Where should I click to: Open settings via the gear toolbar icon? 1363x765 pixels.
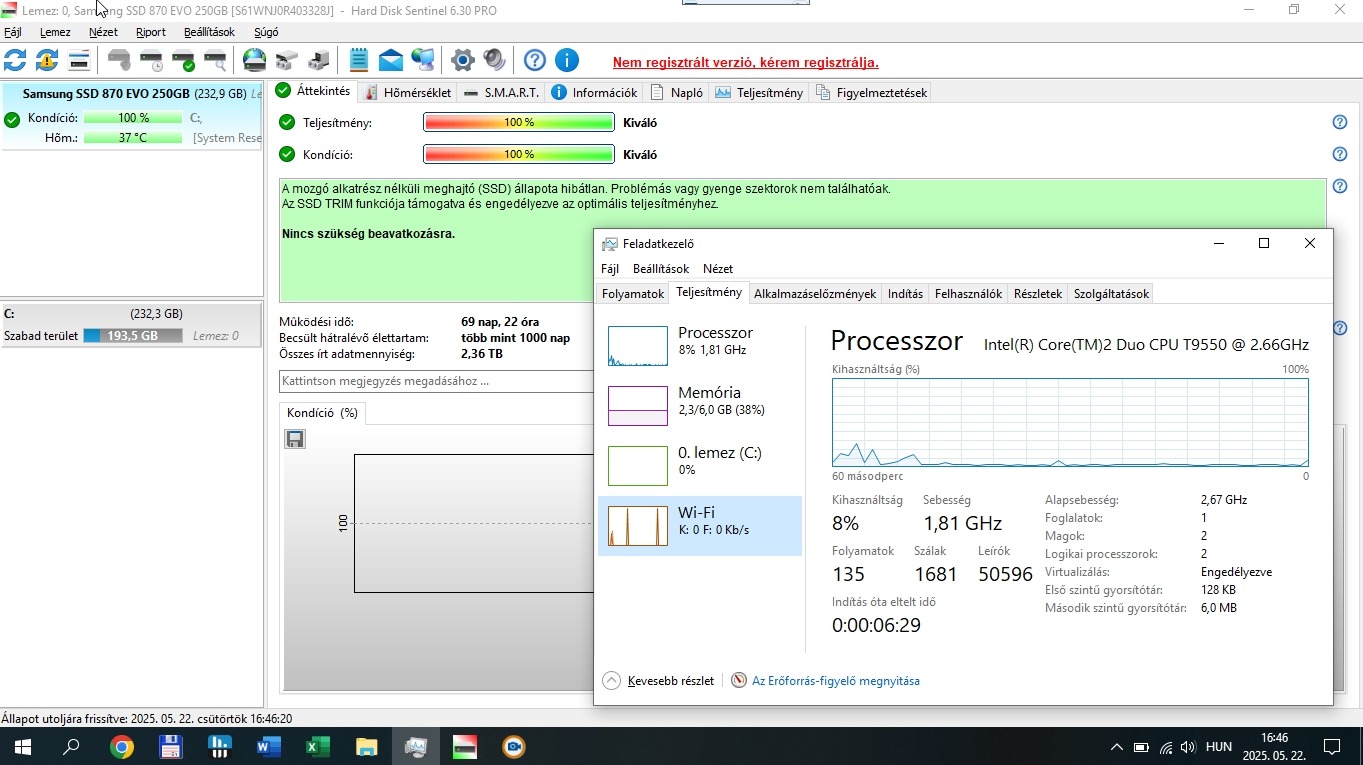point(462,60)
